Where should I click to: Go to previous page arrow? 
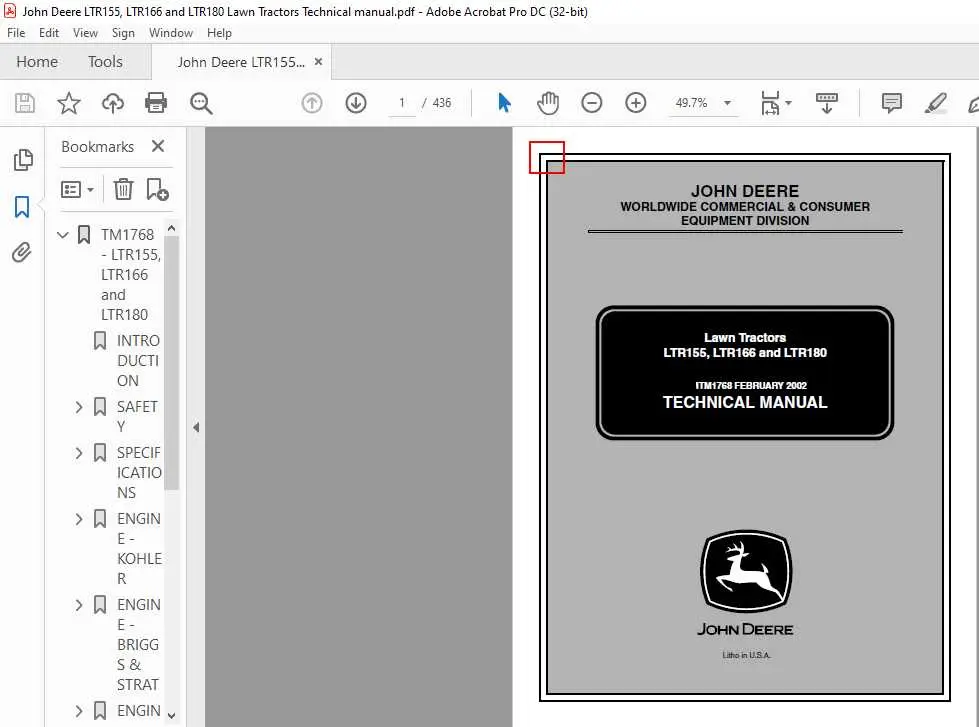pos(312,102)
